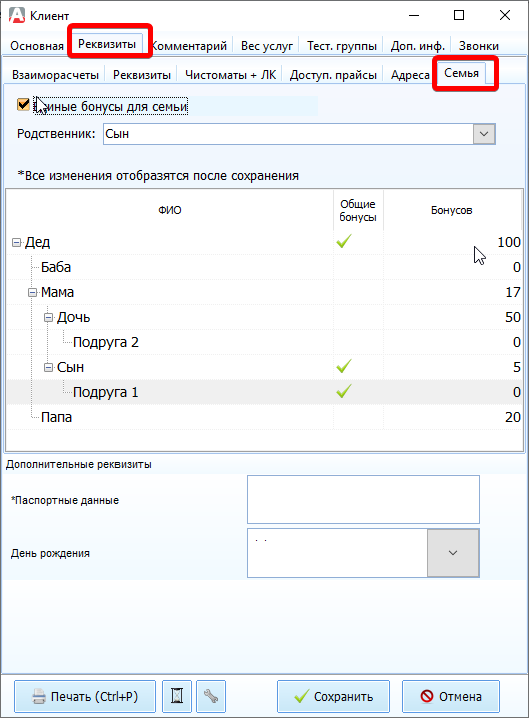Viewport: 529px width, 718px height.
Task: Select the Папа row in family tree
Action: pyautogui.click(x=264, y=417)
